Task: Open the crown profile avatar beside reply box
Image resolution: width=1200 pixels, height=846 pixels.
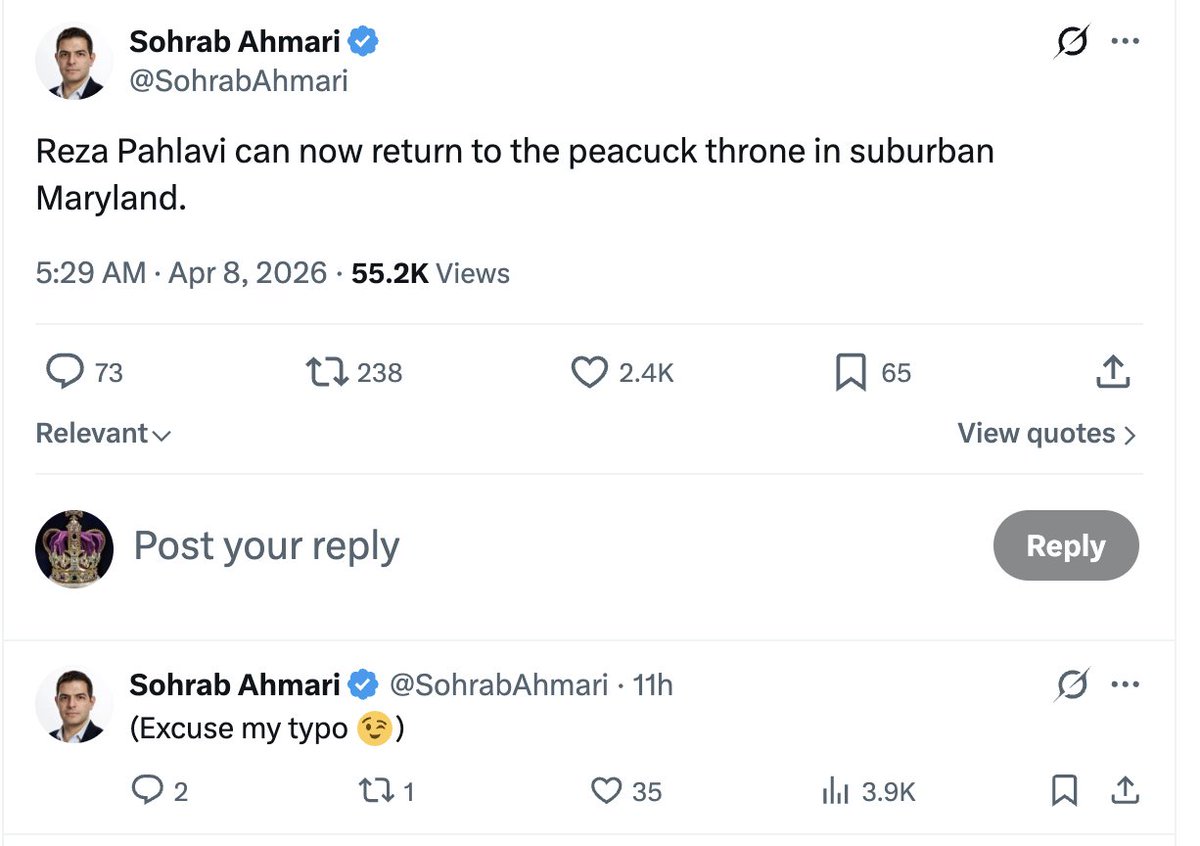Action: [74, 547]
